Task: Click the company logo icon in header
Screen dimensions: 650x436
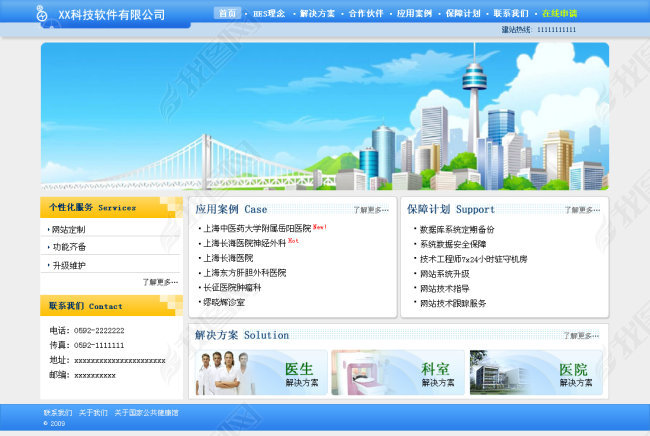Action: pos(41,14)
